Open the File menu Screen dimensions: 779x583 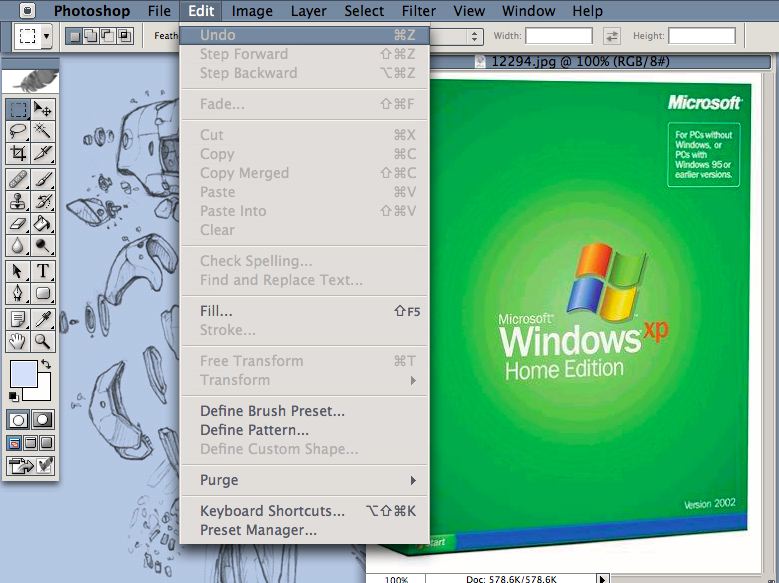(x=159, y=10)
